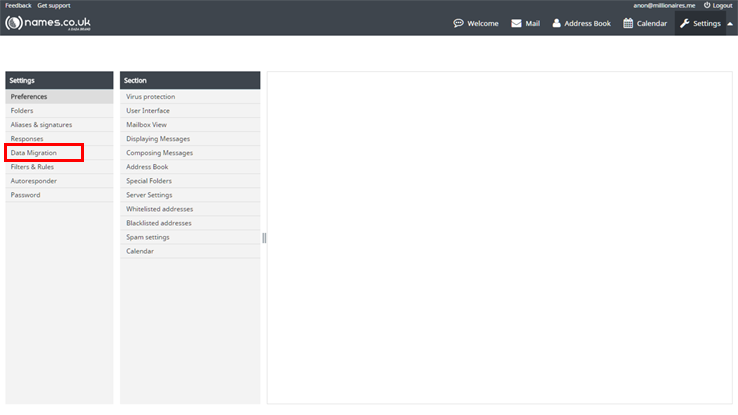This screenshot has height=415, width=738.
Task: Collapse the top bar with the up arrow
Action: tap(729, 23)
